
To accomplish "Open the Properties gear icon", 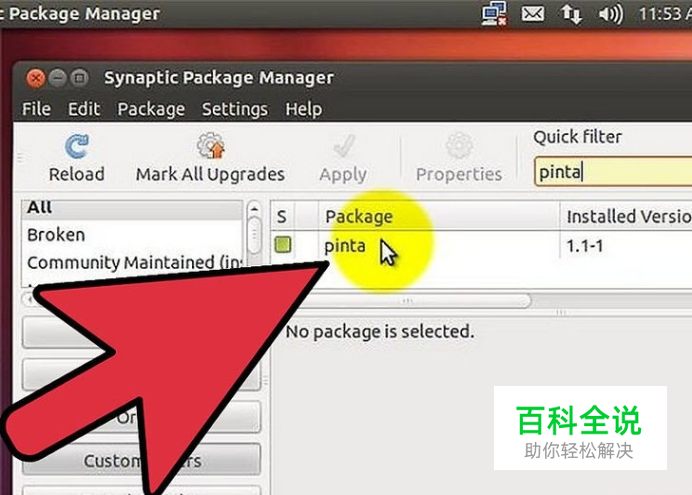I will click(459, 146).
